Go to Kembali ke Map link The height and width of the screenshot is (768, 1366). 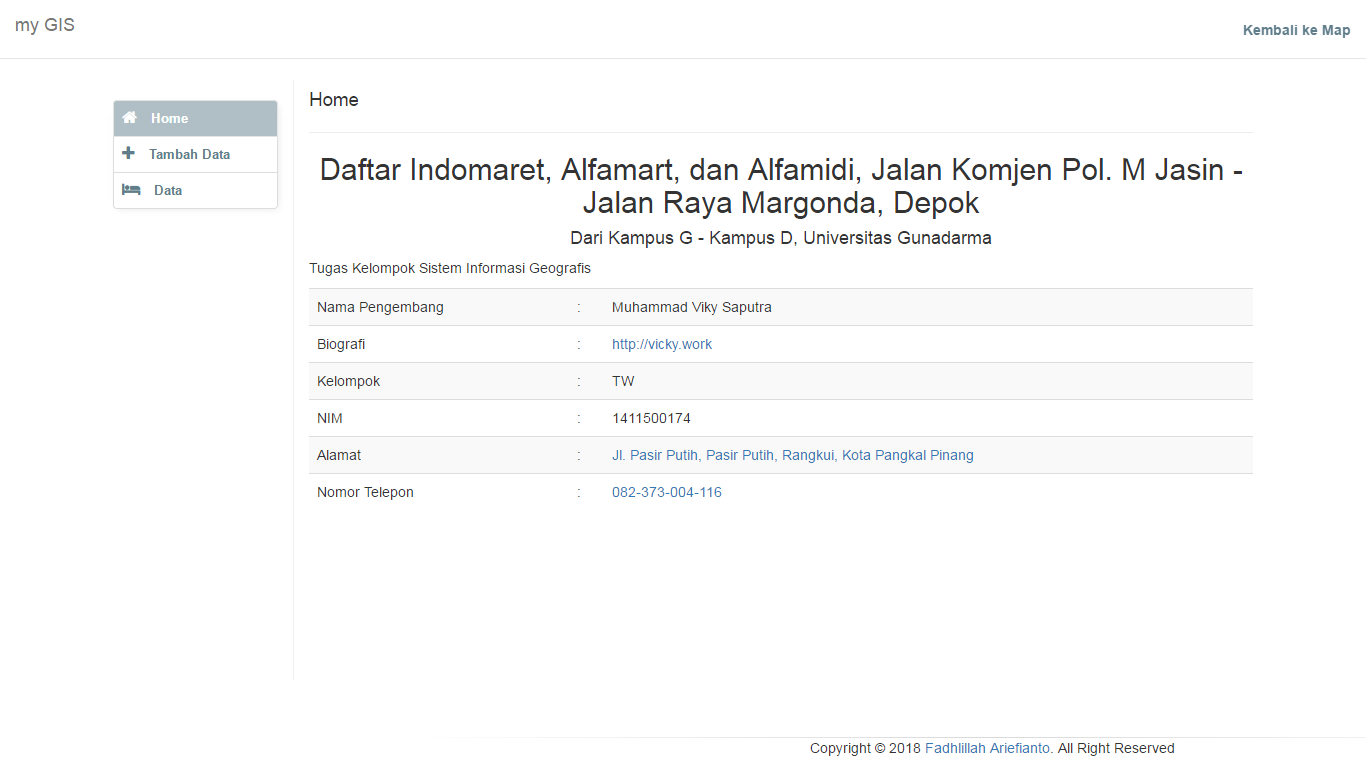[1296, 30]
